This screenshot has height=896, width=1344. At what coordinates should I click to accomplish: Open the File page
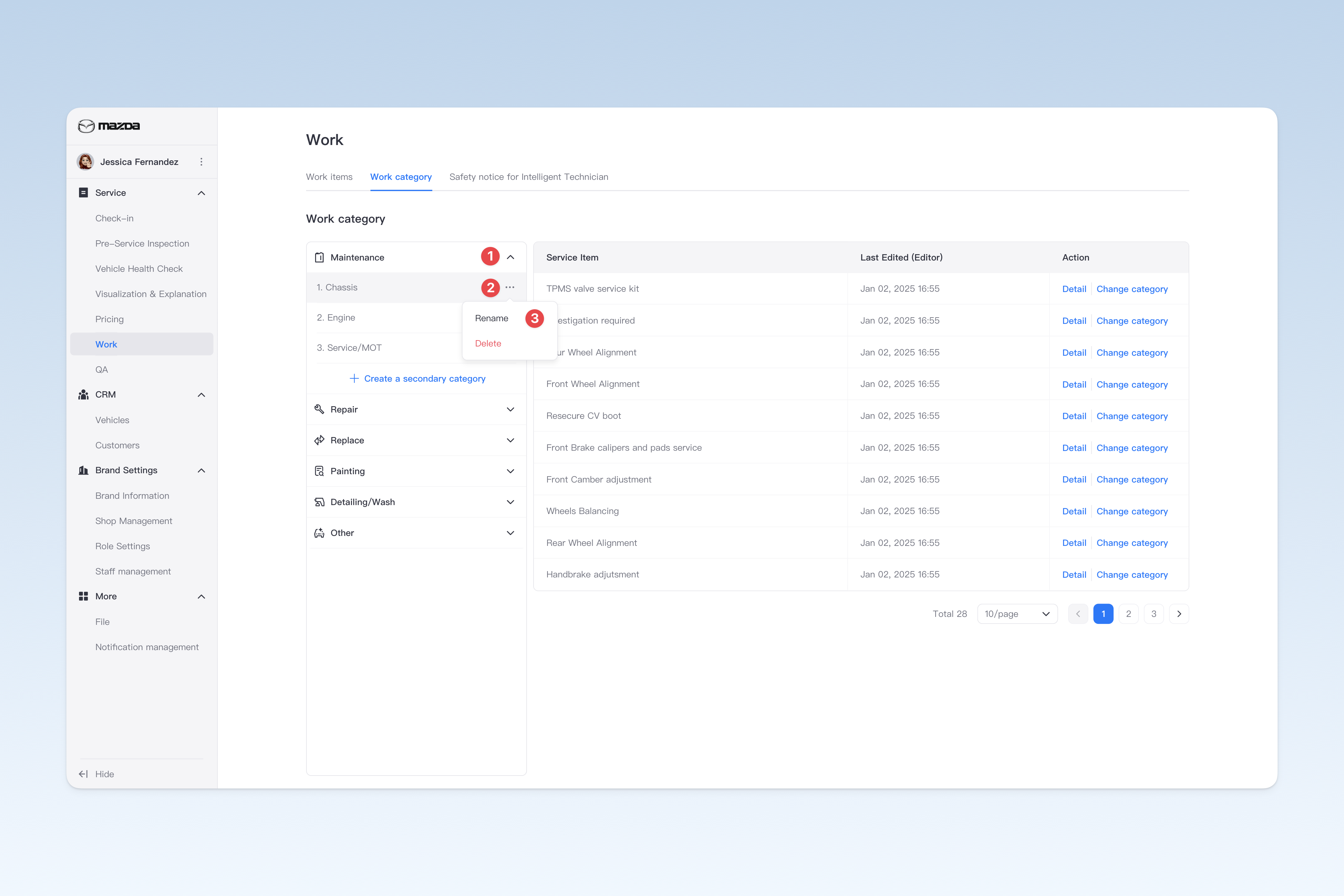(102, 622)
